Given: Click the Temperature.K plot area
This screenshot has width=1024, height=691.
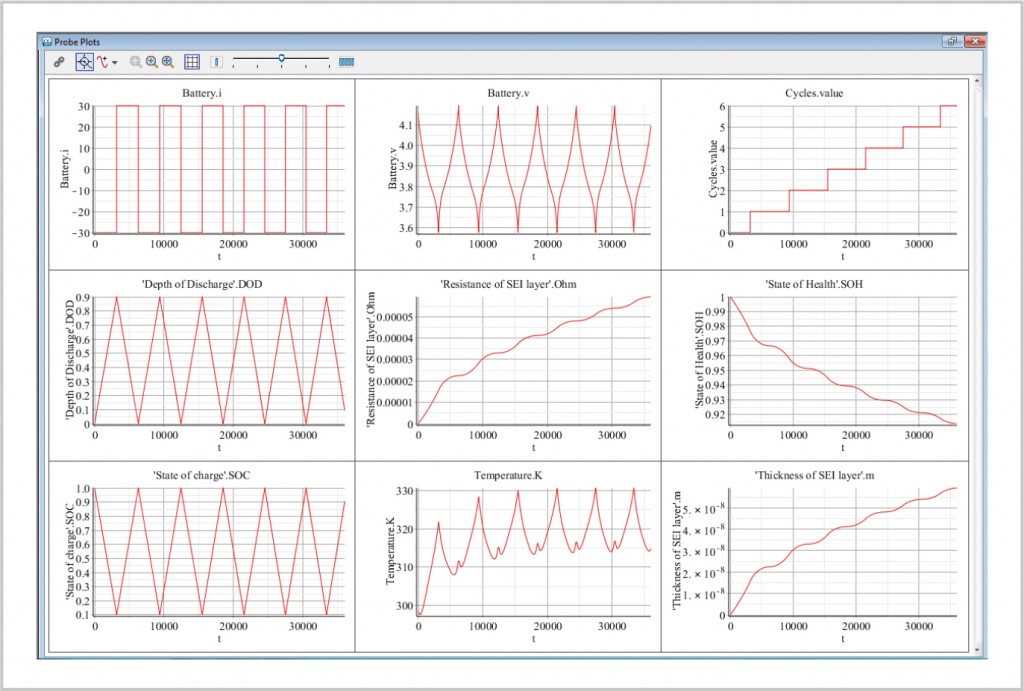Looking at the screenshot, I should pos(534,551).
